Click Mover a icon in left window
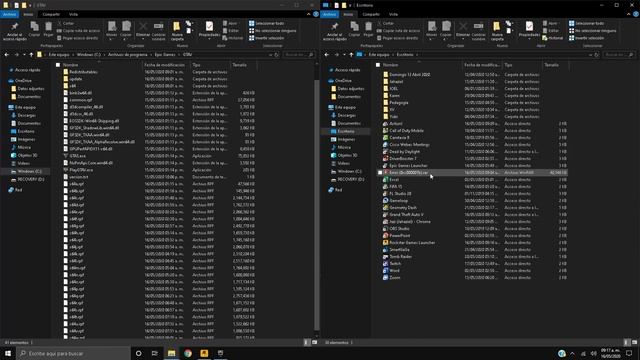640x360 pixels. tap(111, 31)
